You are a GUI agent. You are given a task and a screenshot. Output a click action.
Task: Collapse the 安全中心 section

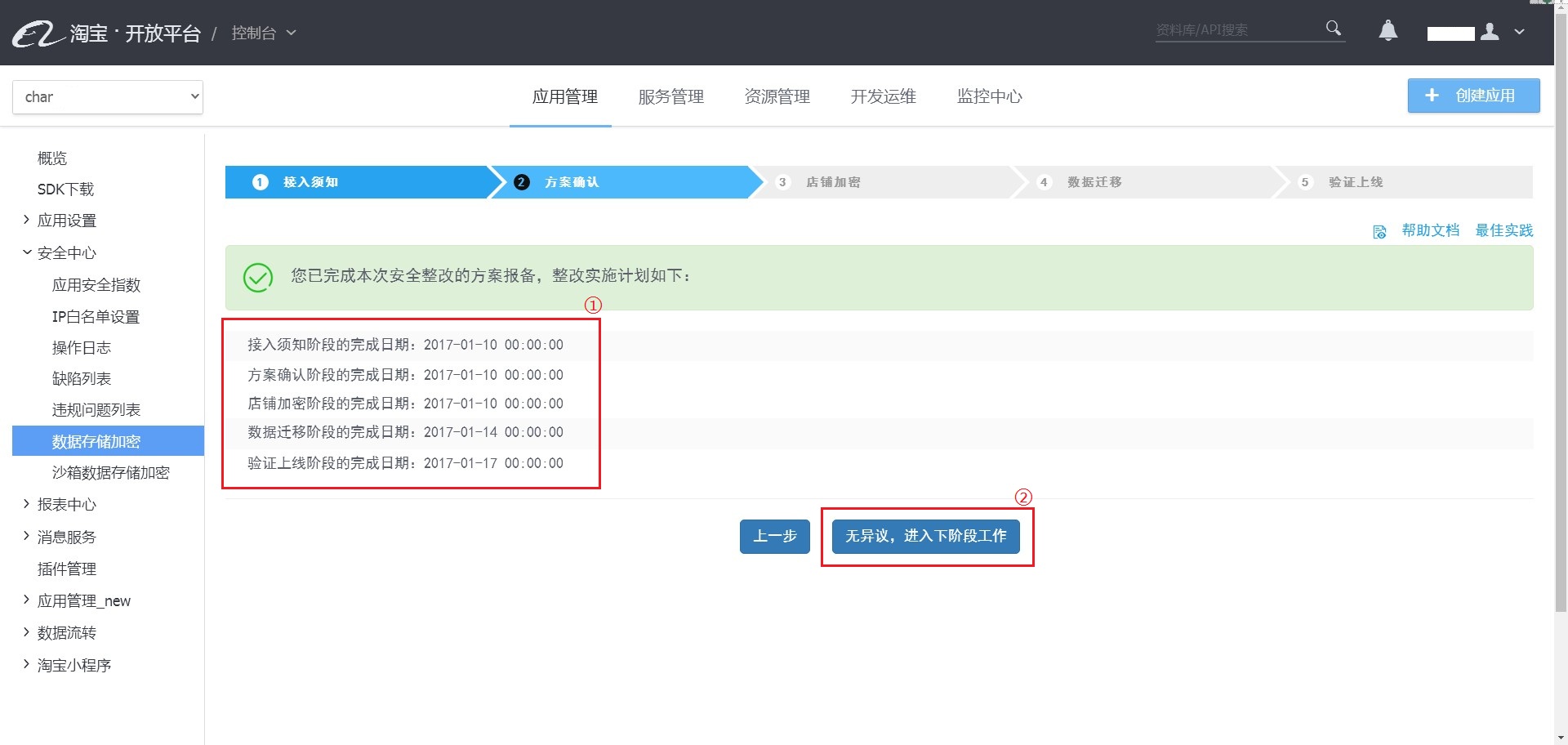[26, 252]
